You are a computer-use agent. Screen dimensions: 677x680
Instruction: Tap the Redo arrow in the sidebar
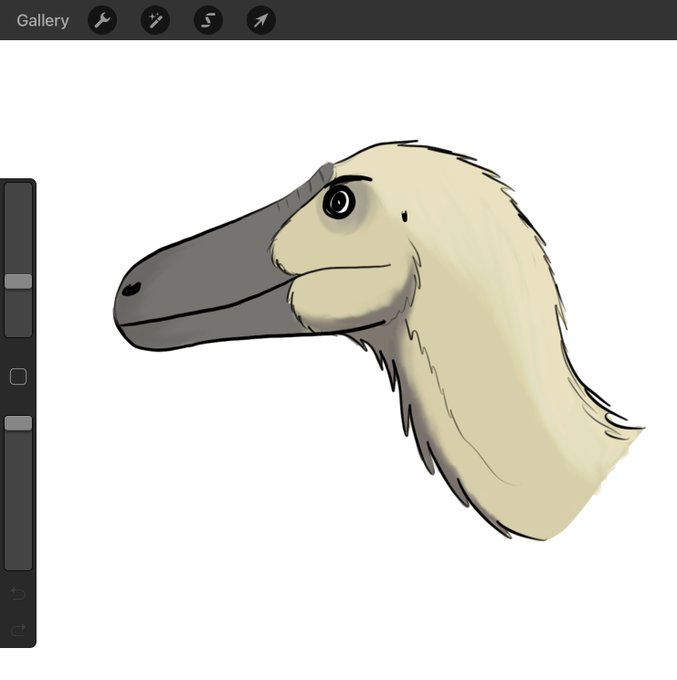coord(18,630)
